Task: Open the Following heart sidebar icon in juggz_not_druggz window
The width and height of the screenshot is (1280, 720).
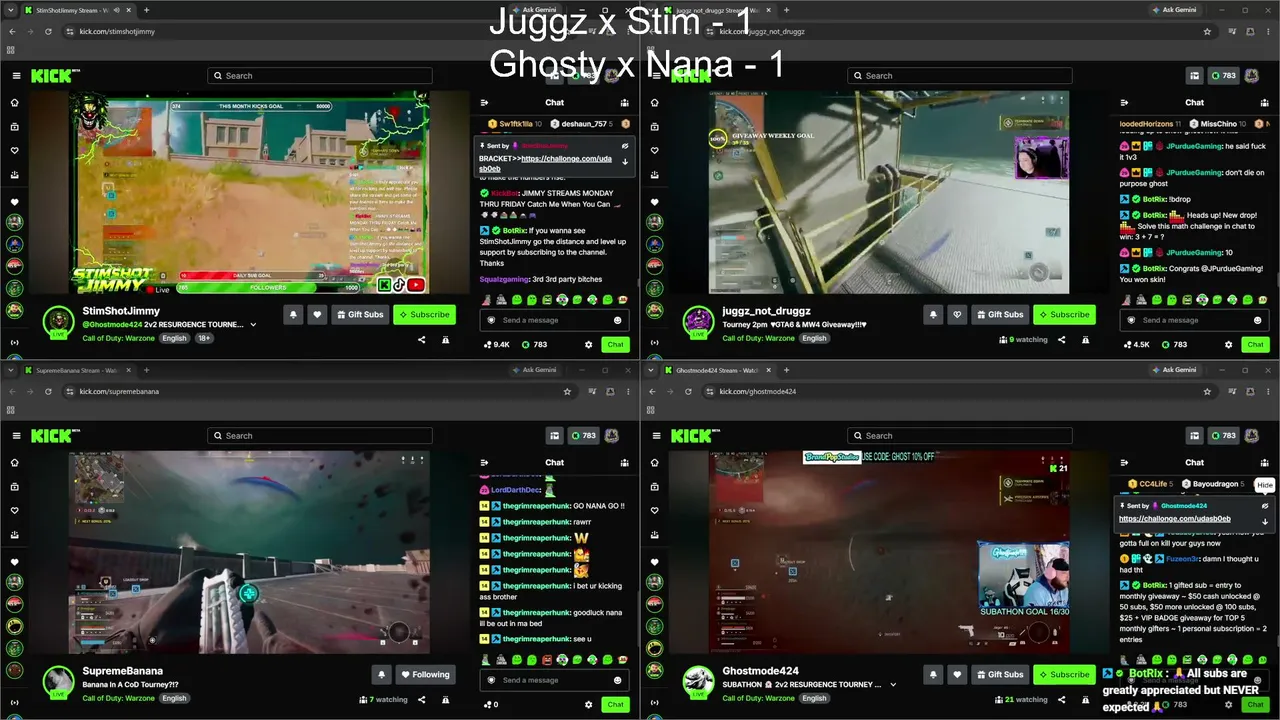Action: (654, 151)
